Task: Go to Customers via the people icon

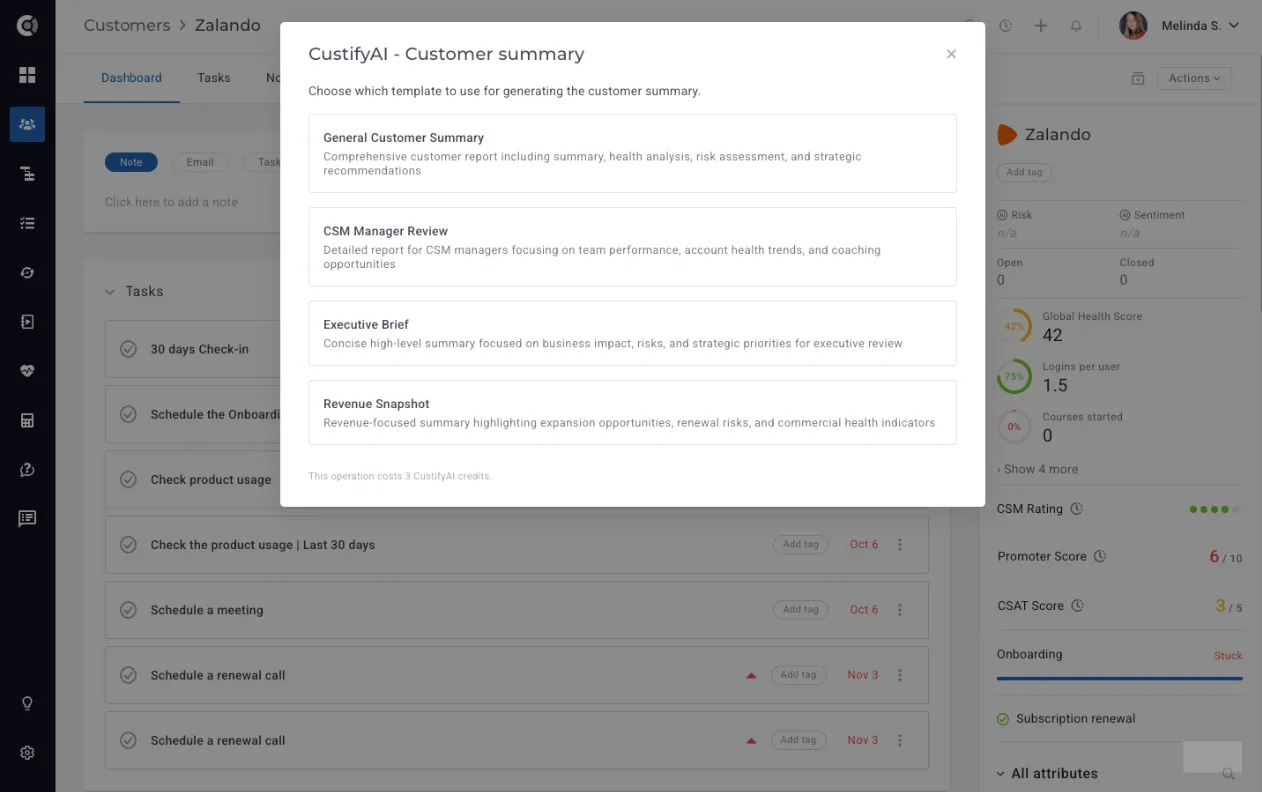Action: (x=27, y=124)
